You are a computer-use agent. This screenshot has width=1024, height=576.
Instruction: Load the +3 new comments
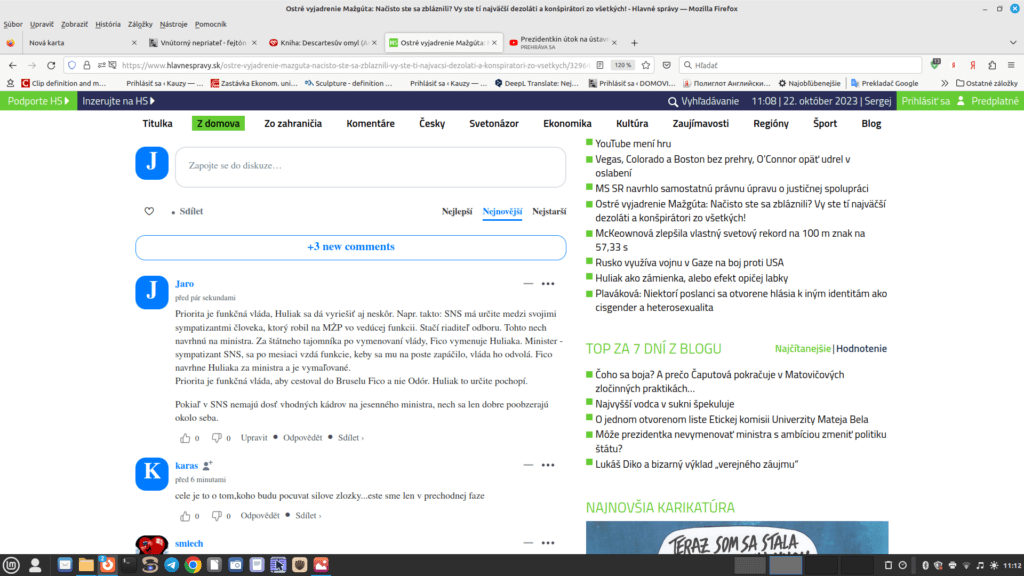(x=351, y=247)
